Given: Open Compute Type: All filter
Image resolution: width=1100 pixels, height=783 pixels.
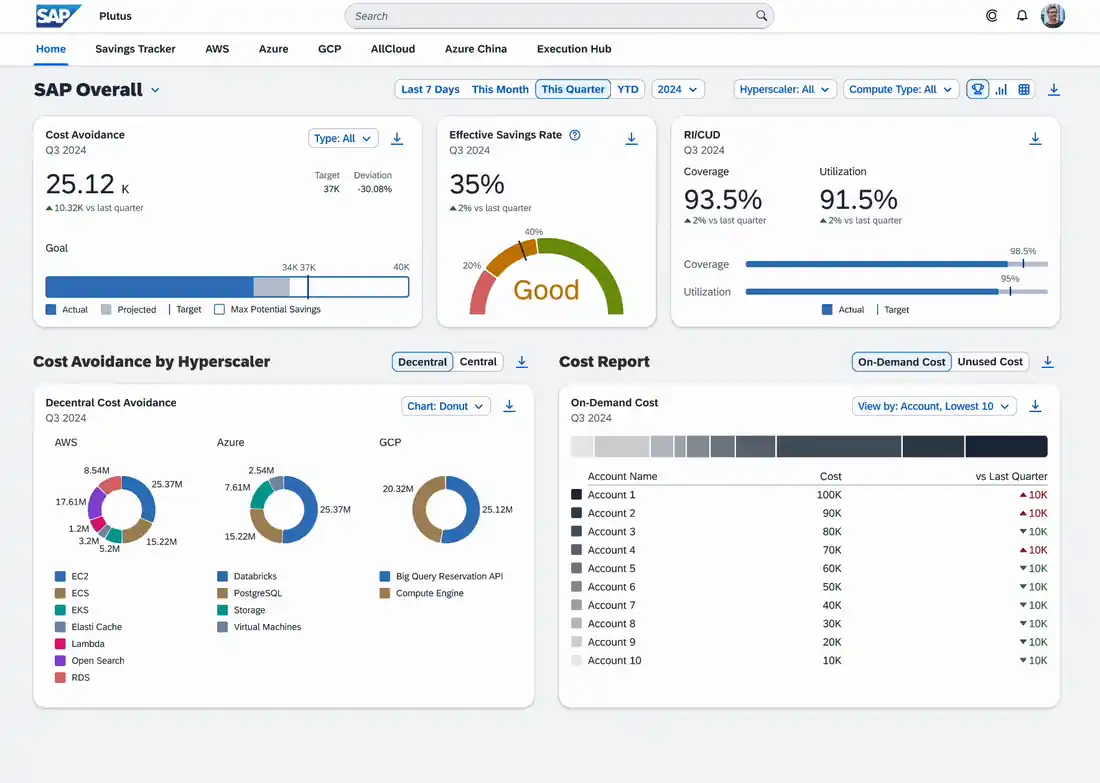Looking at the screenshot, I should pyautogui.click(x=901, y=89).
